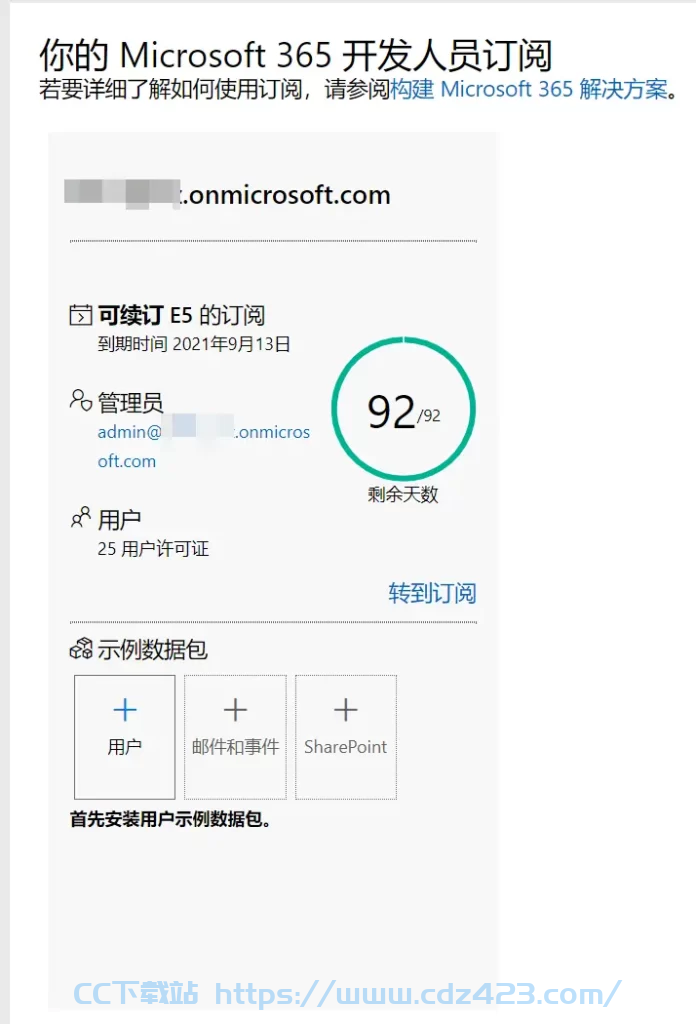Install the 用户 sample data pack
Image resolution: width=696 pixels, height=1024 pixels.
[x=125, y=737]
